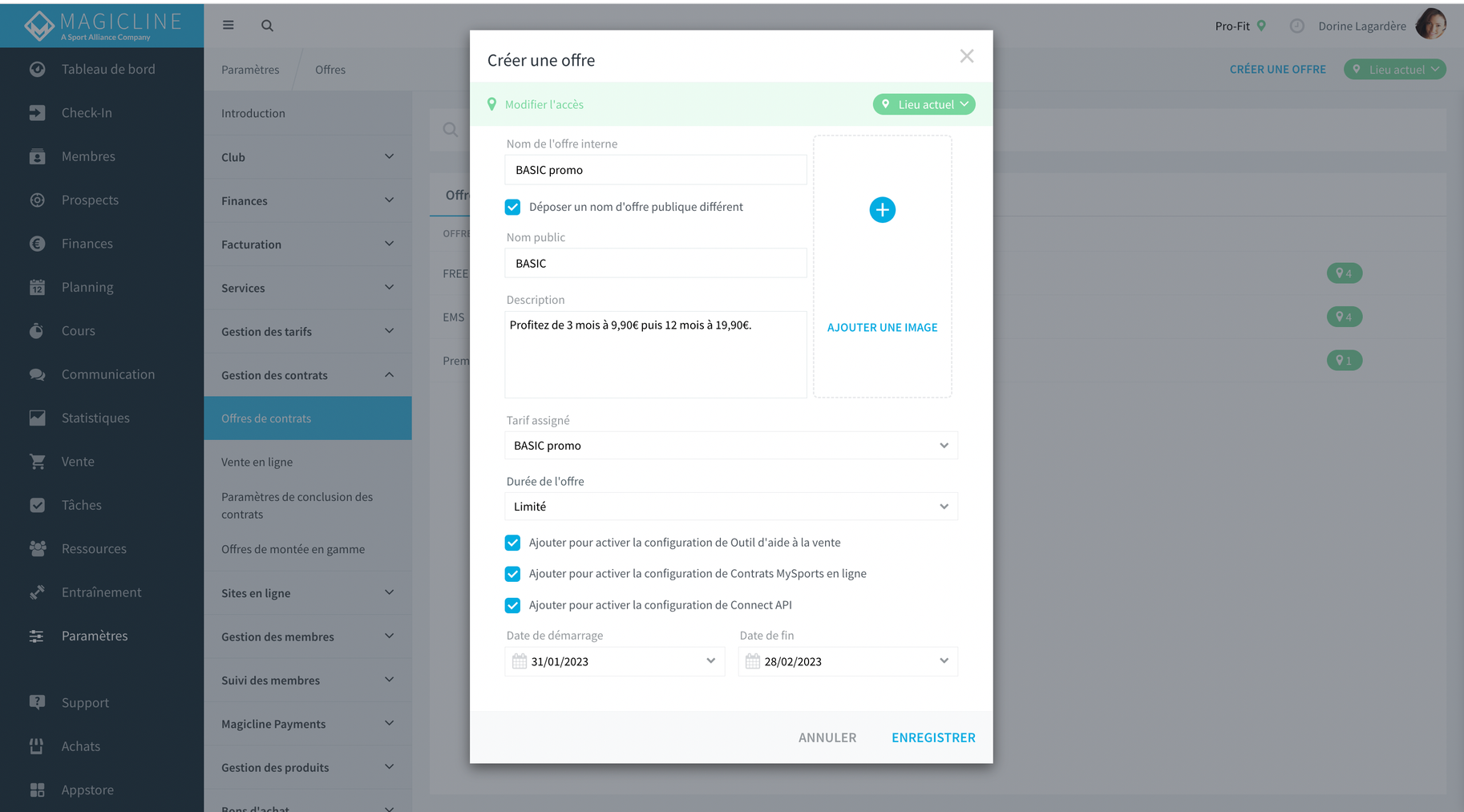
Task: Open the Durée de l'offre dropdown
Action: (730, 507)
